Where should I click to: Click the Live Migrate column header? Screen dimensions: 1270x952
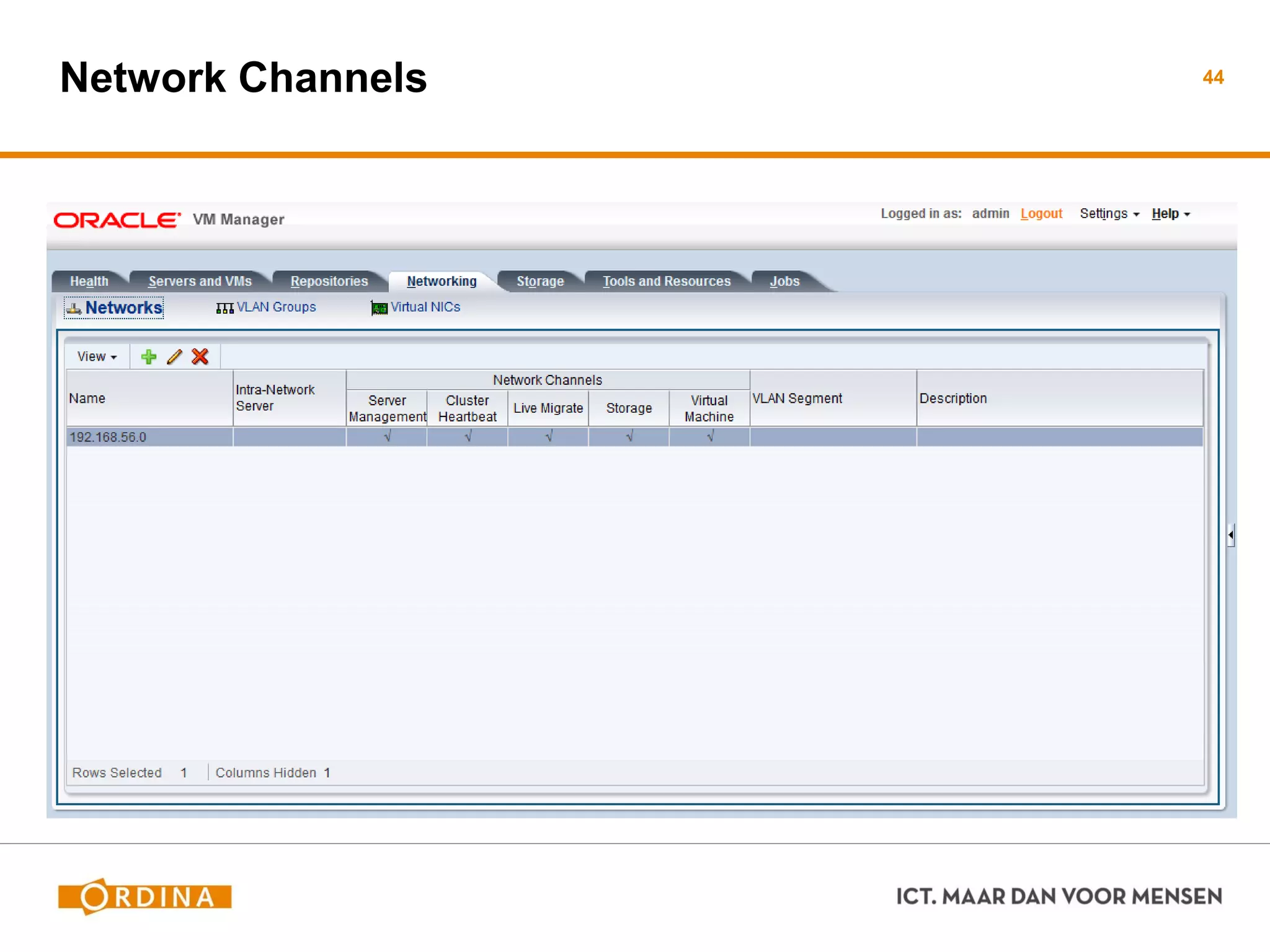548,408
